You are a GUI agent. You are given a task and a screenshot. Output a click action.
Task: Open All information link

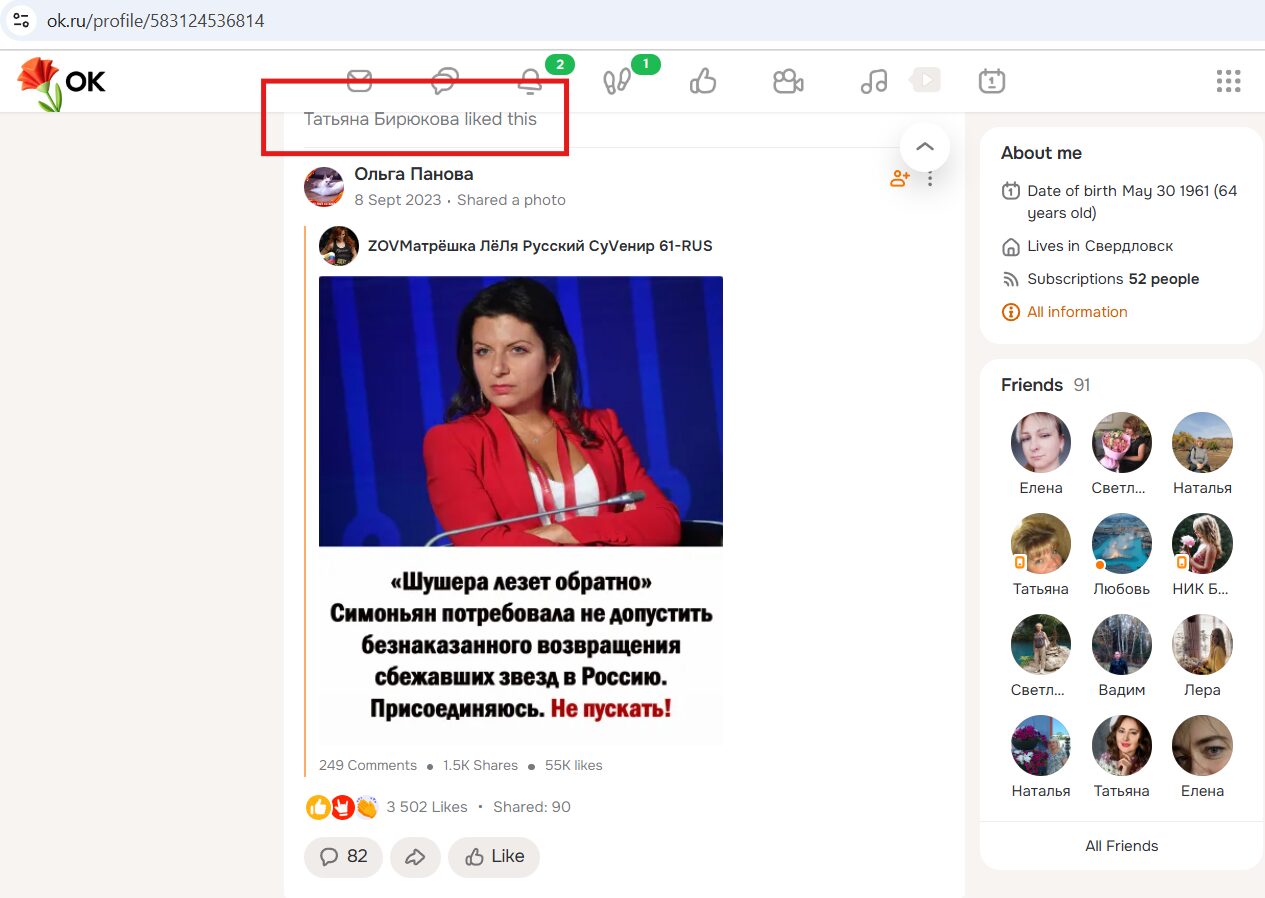click(1077, 312)
